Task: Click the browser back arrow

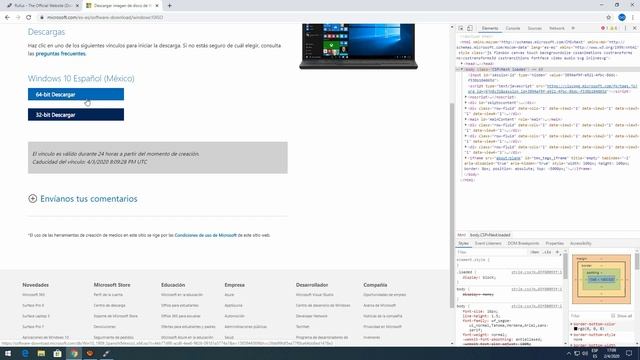Action: (x=7, y=18)
